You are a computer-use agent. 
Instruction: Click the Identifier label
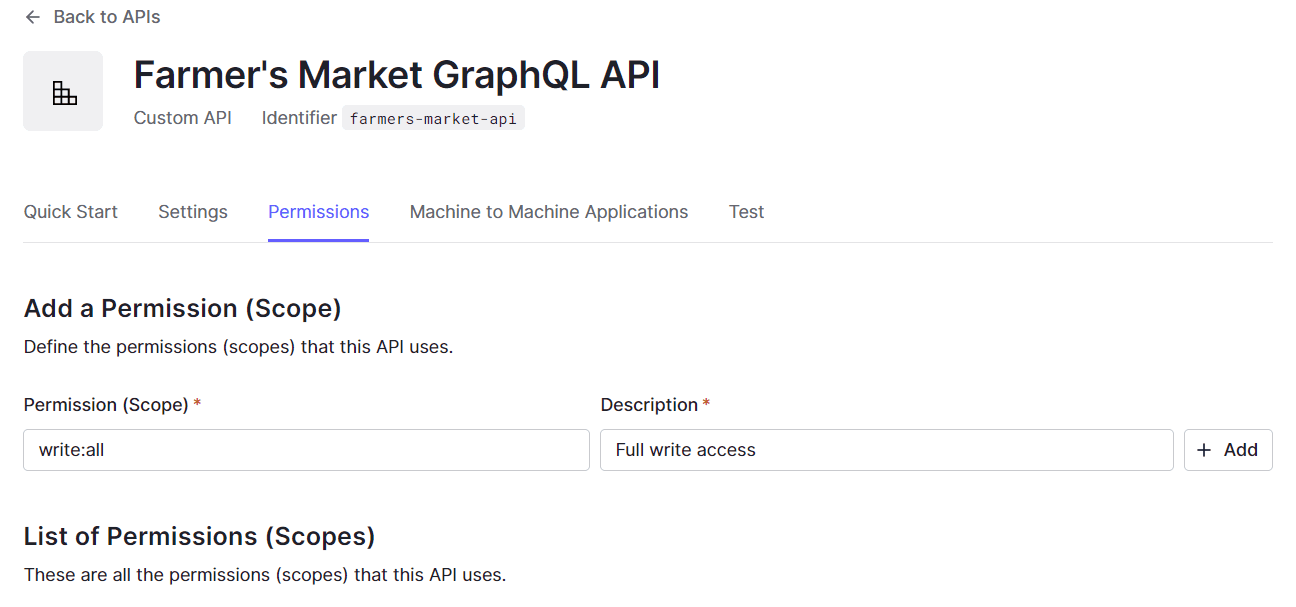pyautogui.click(x=299, y=118)
